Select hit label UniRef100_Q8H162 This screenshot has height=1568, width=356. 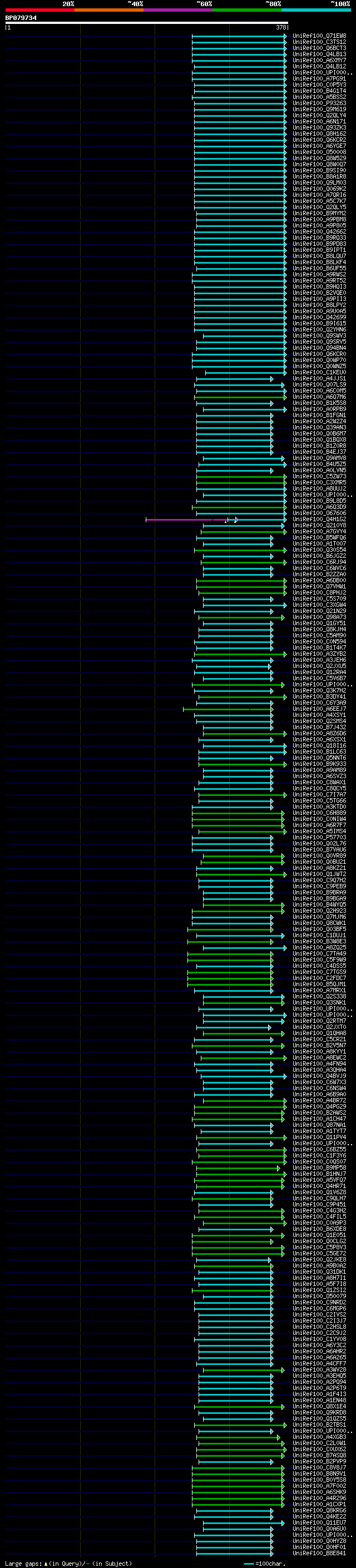click(x=319, y=133)
